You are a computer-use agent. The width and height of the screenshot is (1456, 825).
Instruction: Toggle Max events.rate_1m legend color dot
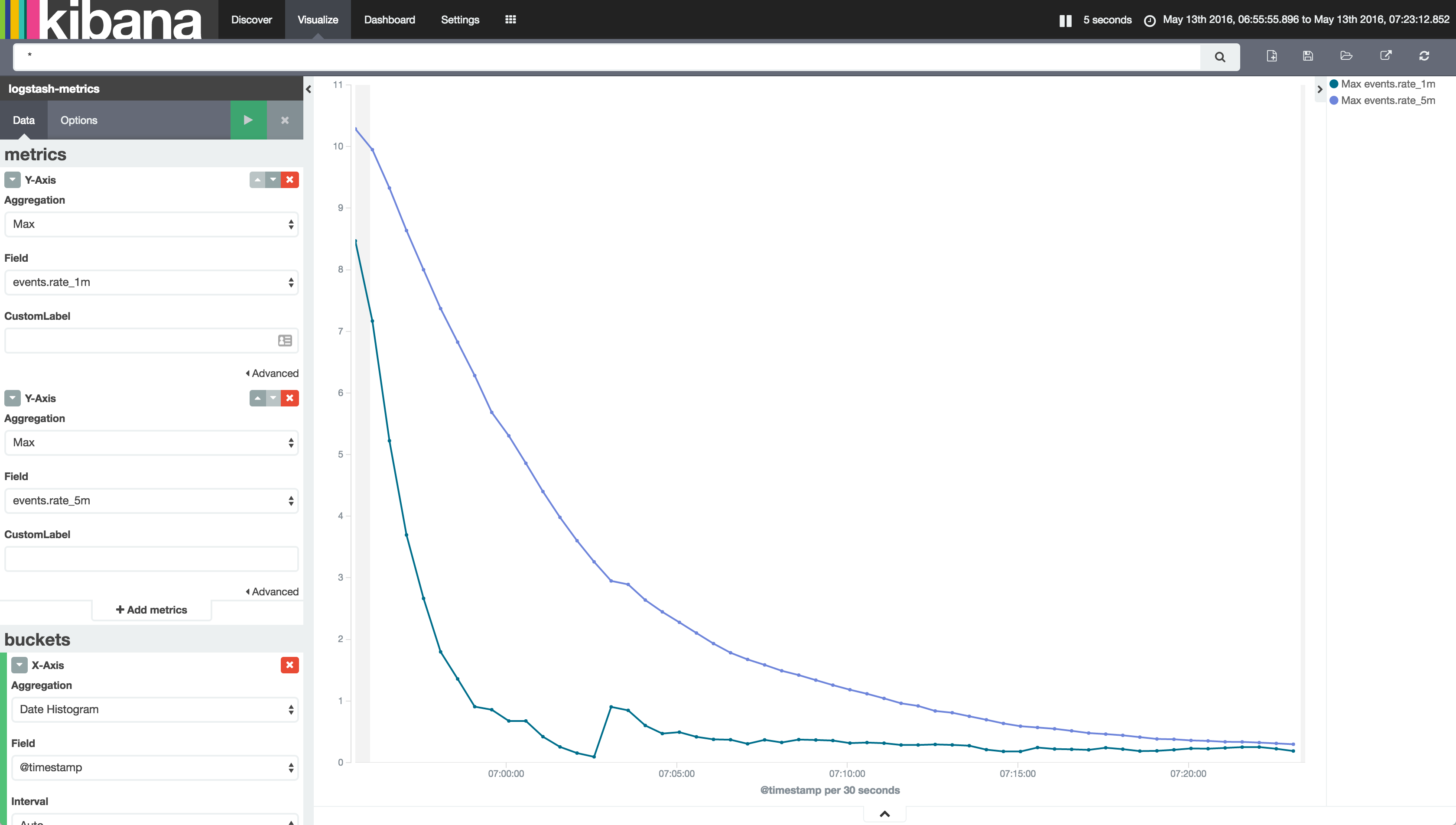tap(1334, 84)
